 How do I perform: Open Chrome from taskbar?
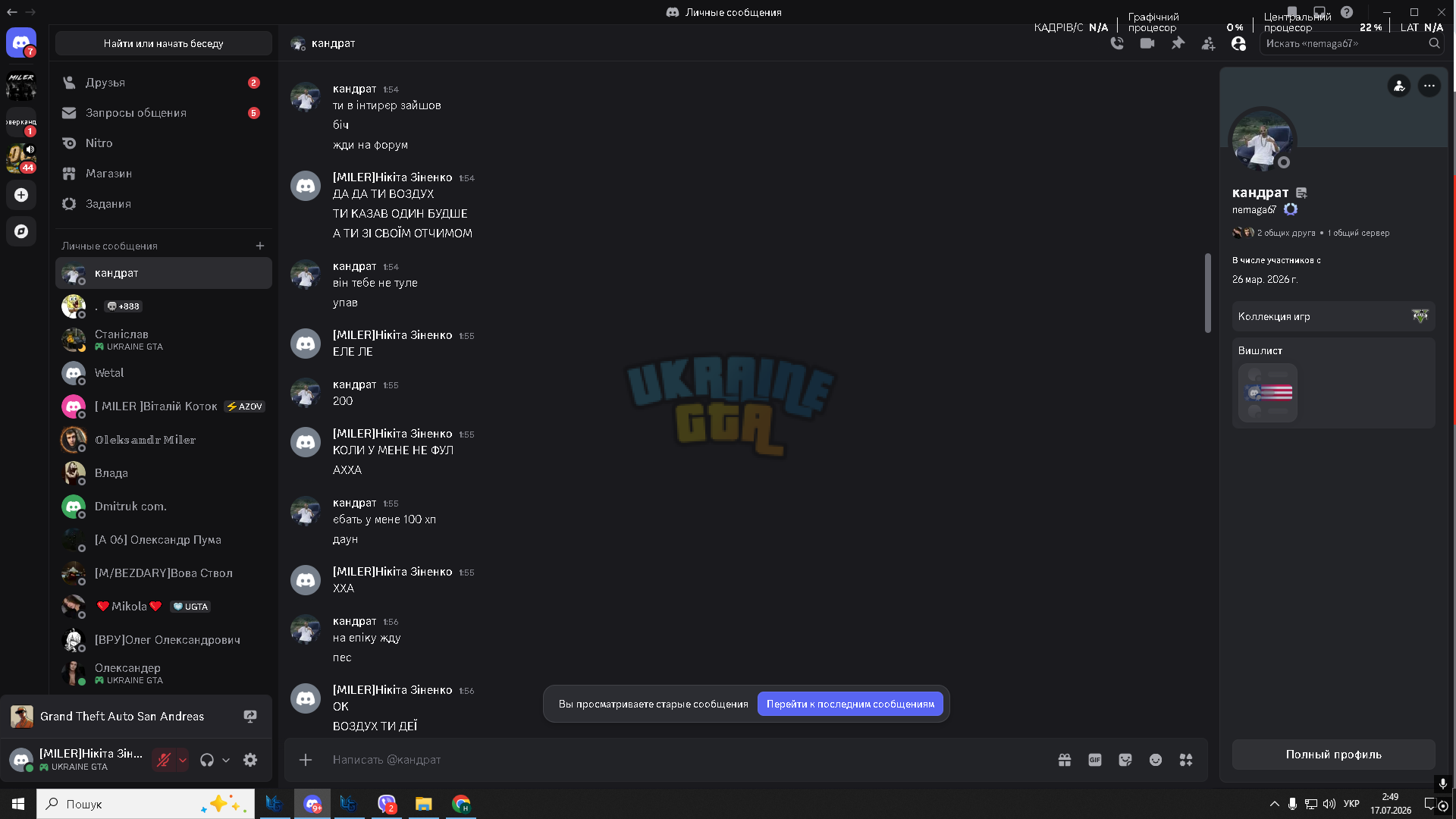click(461, 804)
